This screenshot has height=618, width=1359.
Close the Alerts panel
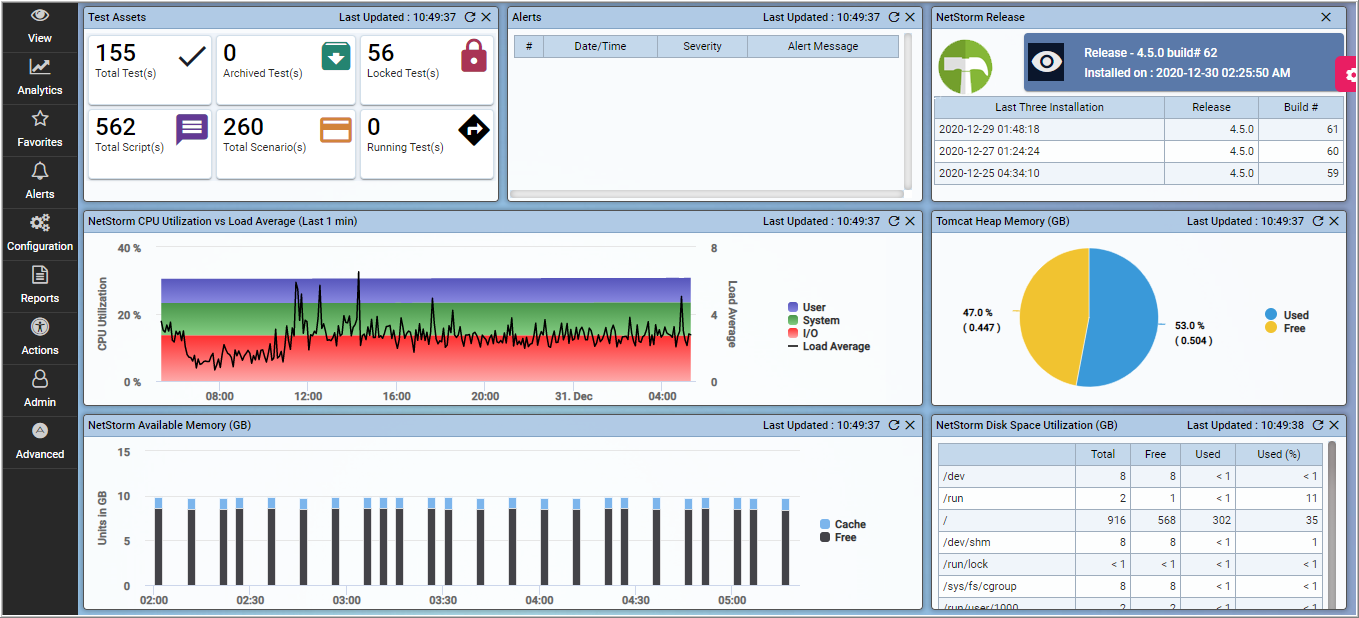tap(910, 17)
